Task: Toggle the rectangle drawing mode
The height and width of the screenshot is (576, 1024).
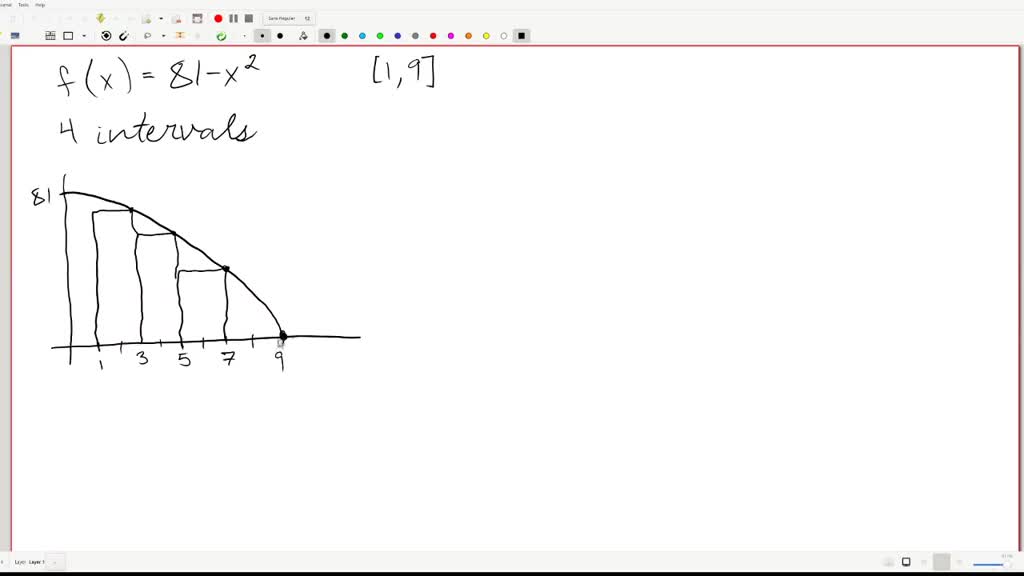Action: coord(67,36)
